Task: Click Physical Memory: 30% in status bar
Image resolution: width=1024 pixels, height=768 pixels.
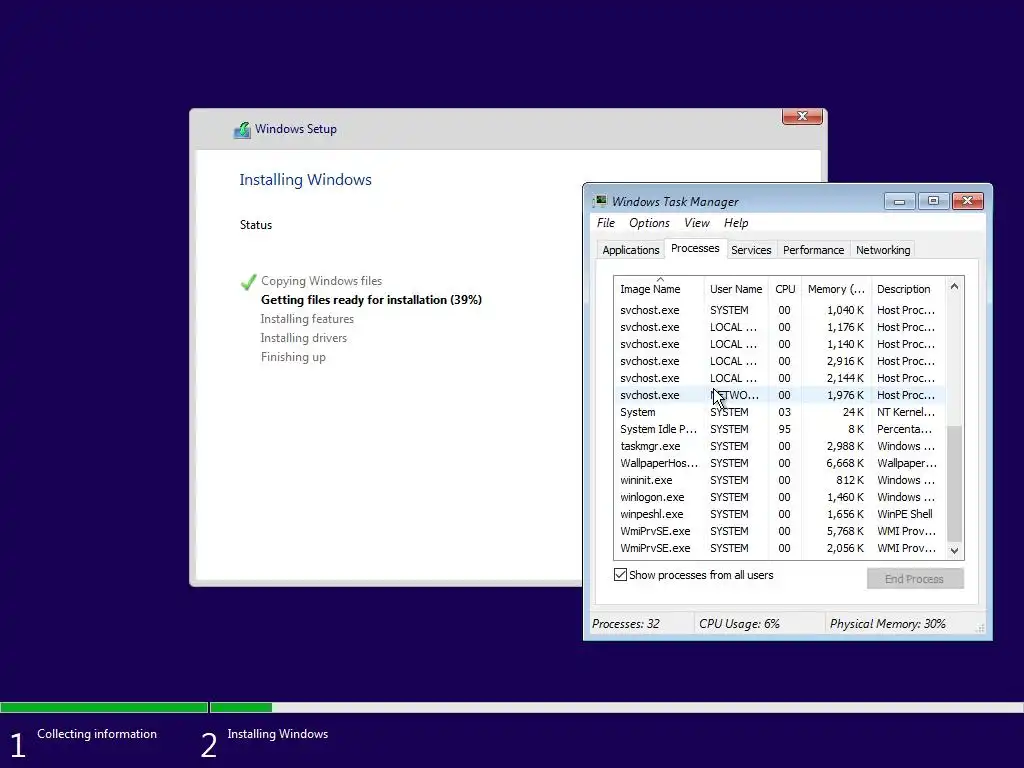Action: tap(888, 624)
